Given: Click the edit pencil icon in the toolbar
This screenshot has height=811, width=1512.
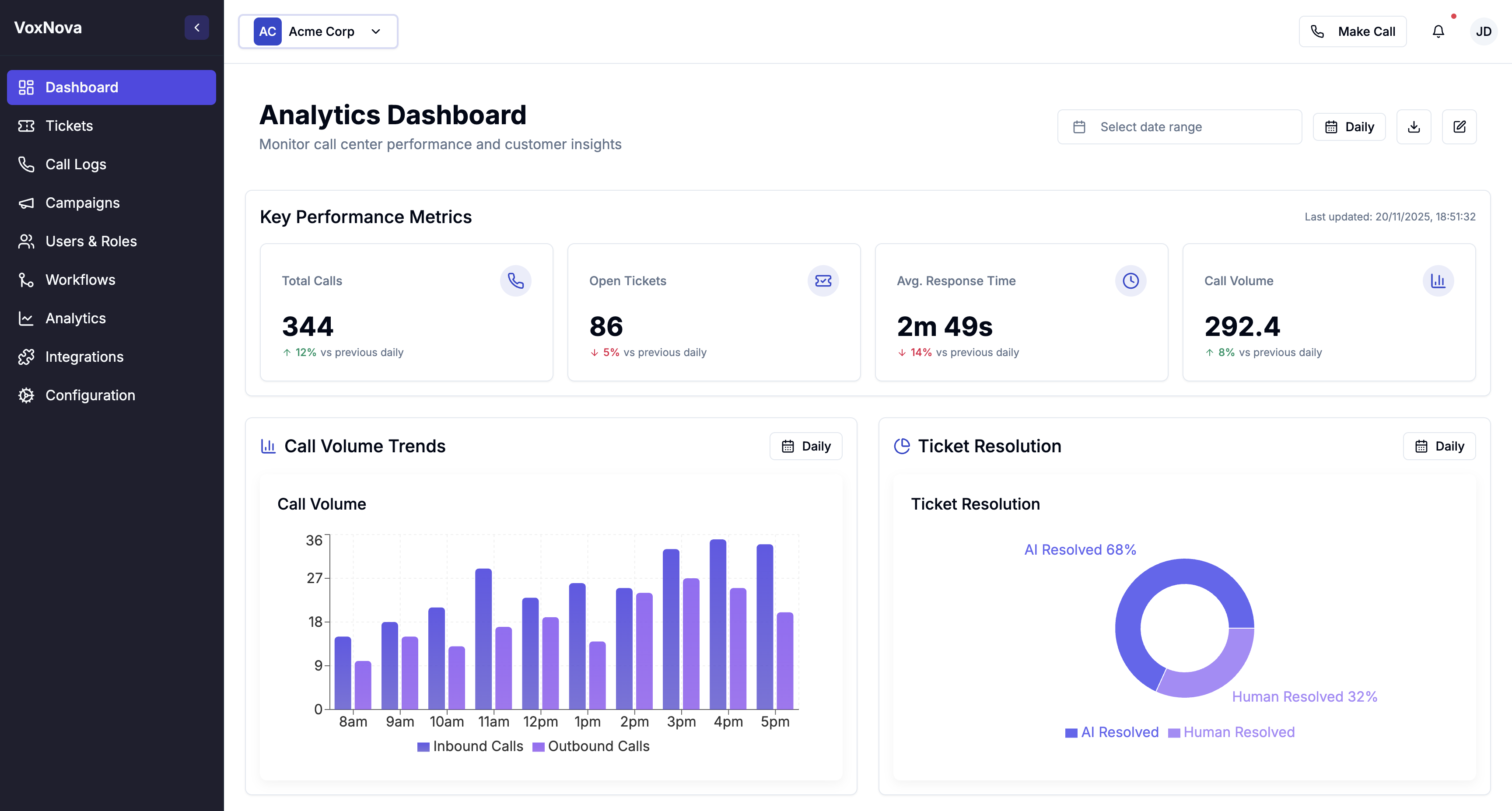Looking at the screenshot, I should pos(1460,126).
